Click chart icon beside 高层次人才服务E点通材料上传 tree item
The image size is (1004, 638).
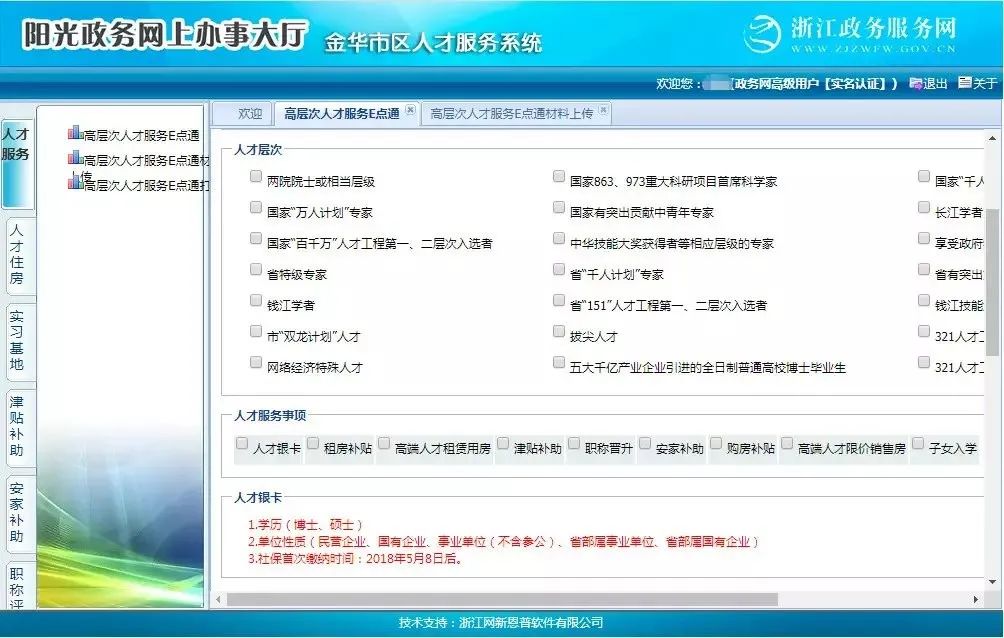pos(75,158)
